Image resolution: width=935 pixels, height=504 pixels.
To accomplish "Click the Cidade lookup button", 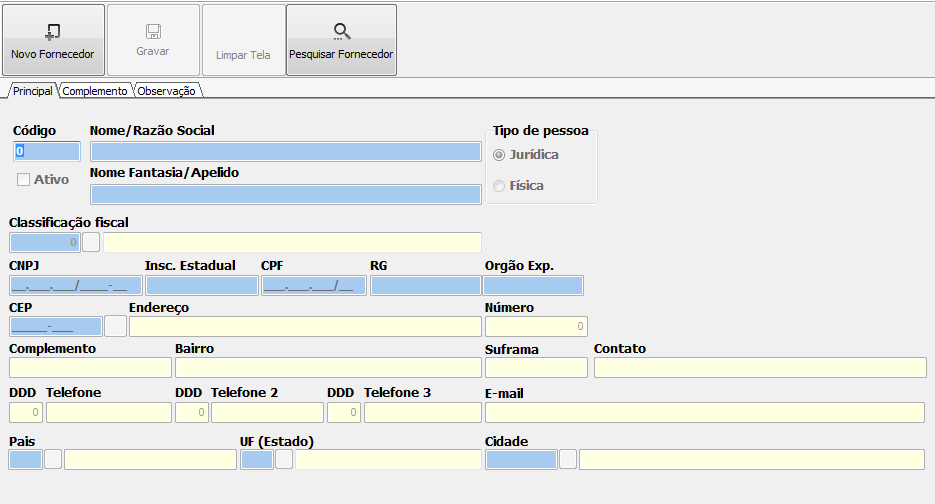I will (568, 459).
